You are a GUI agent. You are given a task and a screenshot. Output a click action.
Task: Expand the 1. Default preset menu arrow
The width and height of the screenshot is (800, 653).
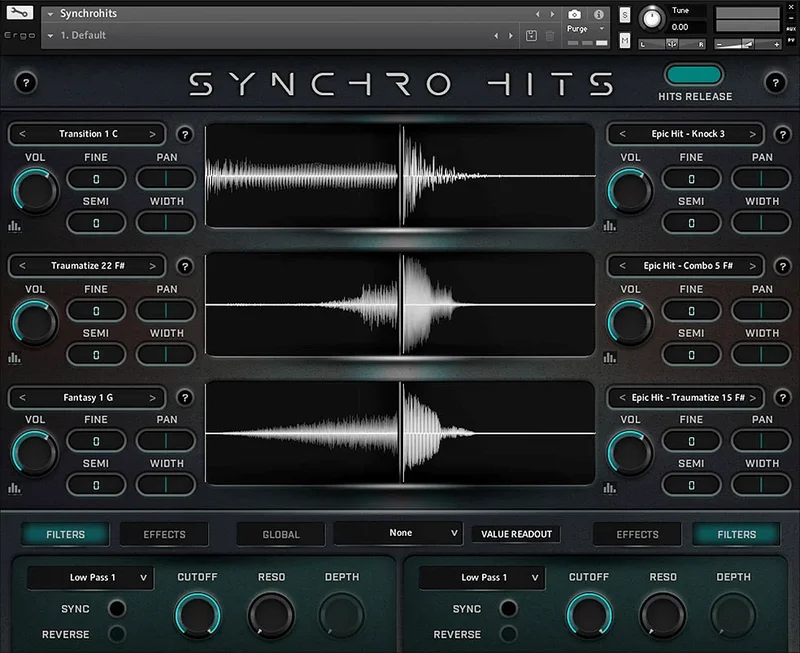51,36
